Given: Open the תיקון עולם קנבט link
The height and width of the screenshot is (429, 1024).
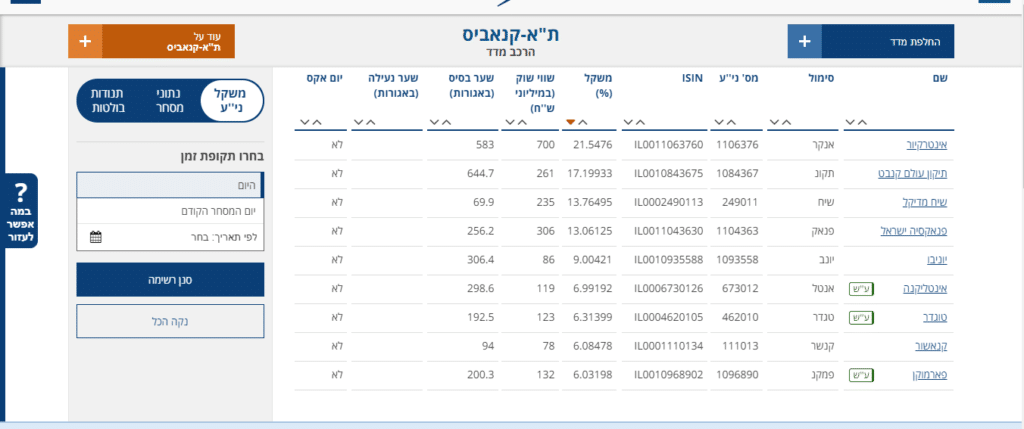Looking at the screenshot, I should click(912, 173).
